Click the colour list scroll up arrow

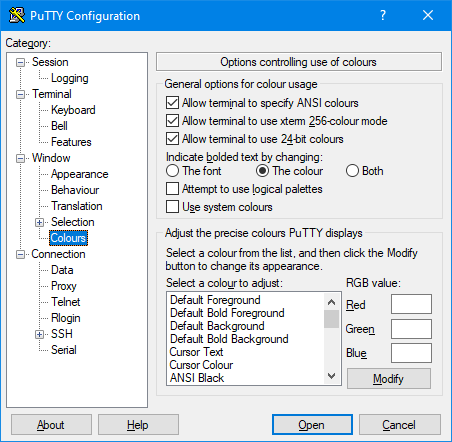point(331,302)
